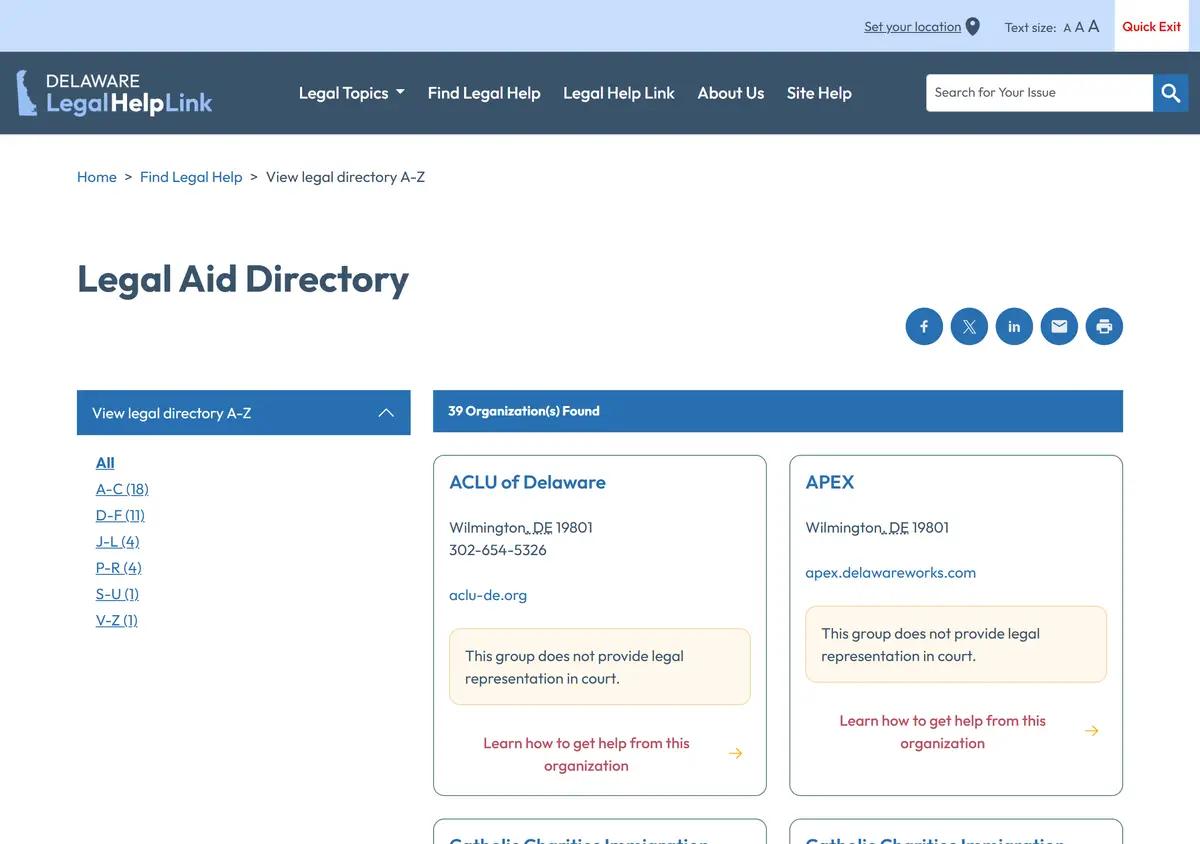Screen dimensions: 1200x844
Task: Click arrow icon in ACLU of Delaware card
Action: (735, 754)
